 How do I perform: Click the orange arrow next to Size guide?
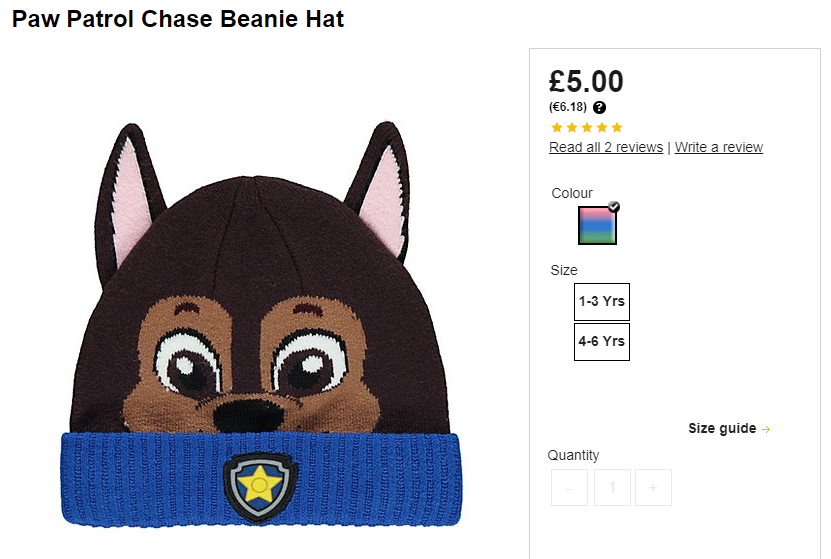pos(766,429)
